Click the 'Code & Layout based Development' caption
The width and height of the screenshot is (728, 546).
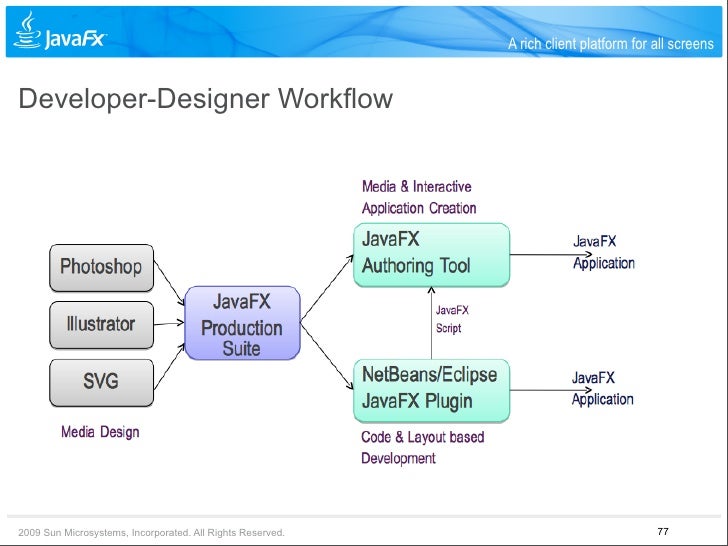click(422, 448)
